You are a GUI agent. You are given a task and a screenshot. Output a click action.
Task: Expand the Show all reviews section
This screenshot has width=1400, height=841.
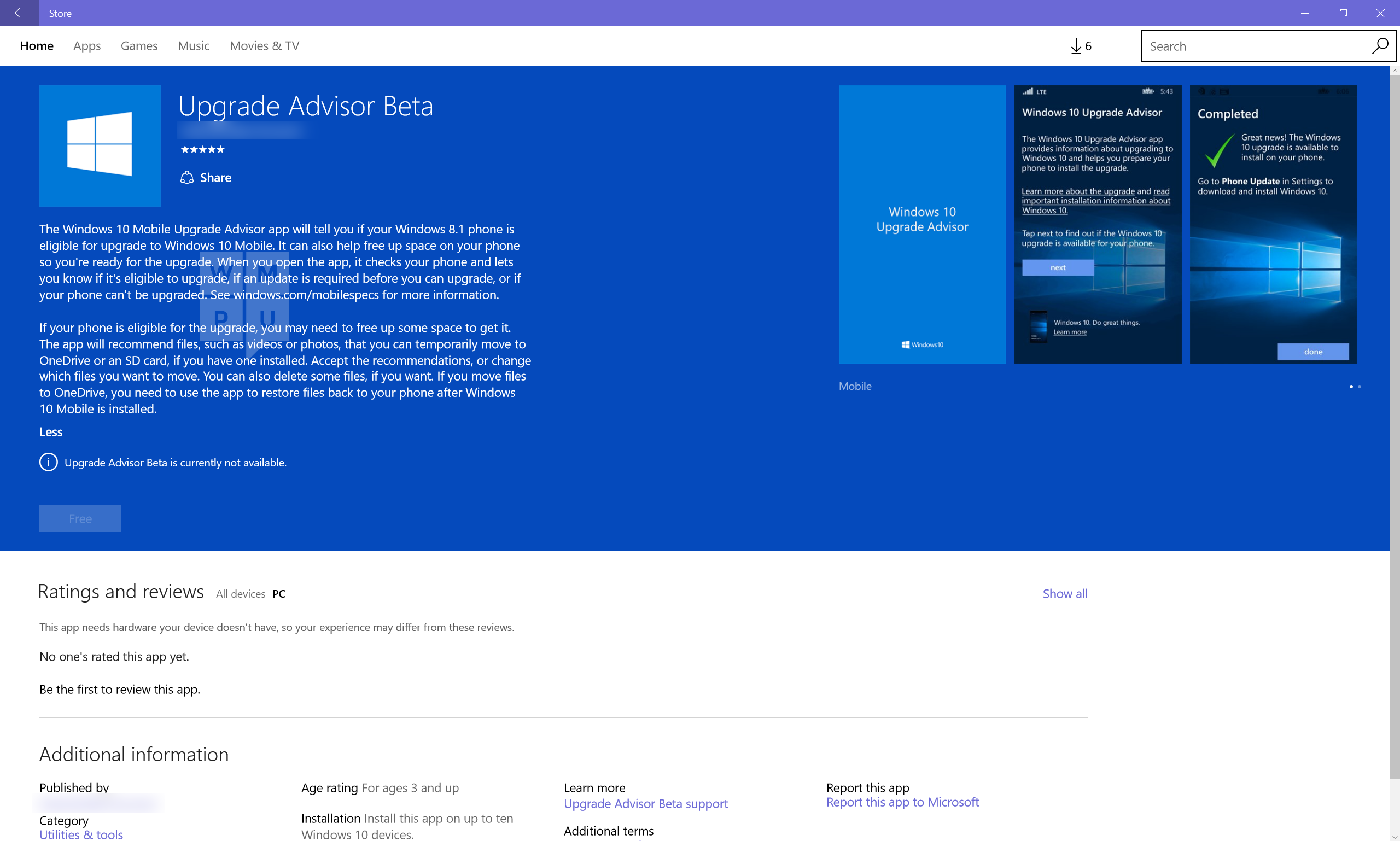[1064, 593]
